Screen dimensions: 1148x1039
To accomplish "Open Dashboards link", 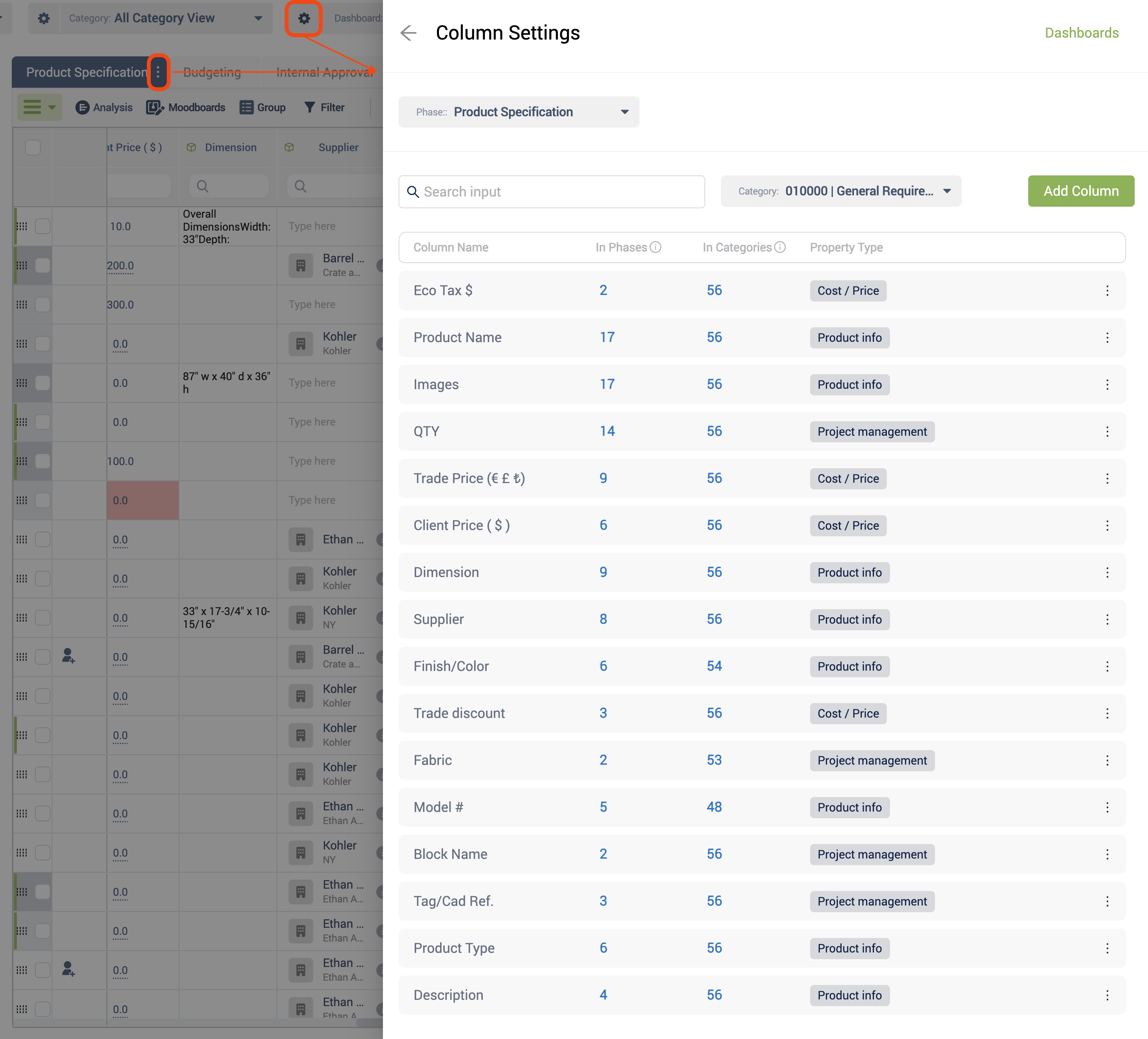I will pyautogui.click(x=1081, y=33).
